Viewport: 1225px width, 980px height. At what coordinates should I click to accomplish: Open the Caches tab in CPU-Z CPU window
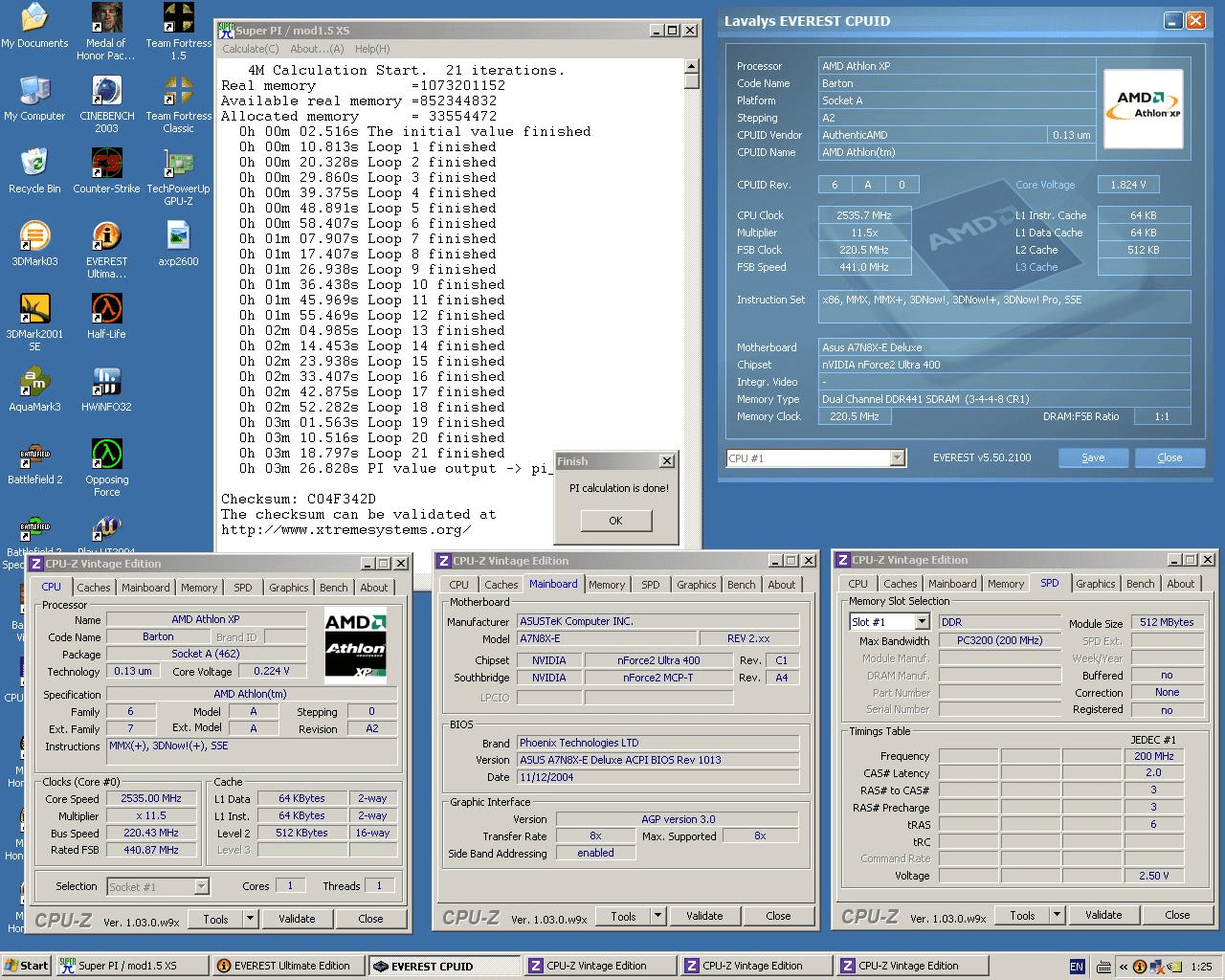click(x=94, y=588)
